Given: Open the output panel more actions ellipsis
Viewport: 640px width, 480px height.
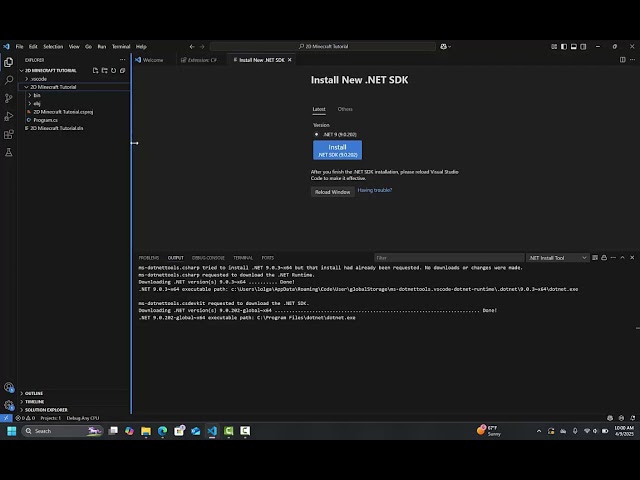Looking at the screenshot, I should (613, 258).
